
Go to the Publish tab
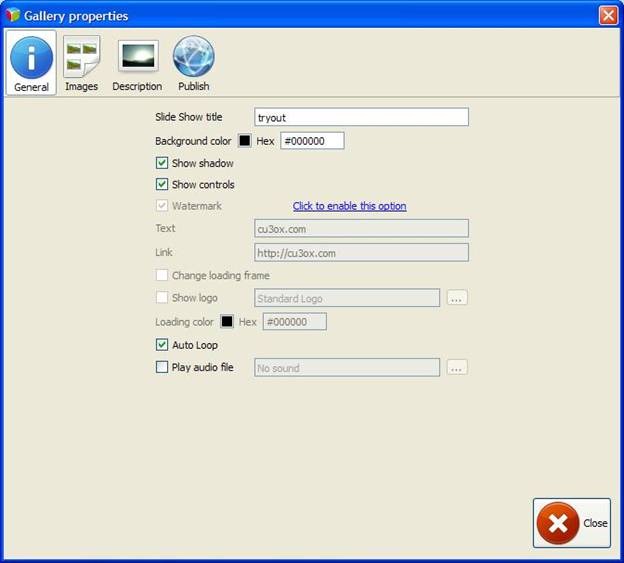(194, 63)
